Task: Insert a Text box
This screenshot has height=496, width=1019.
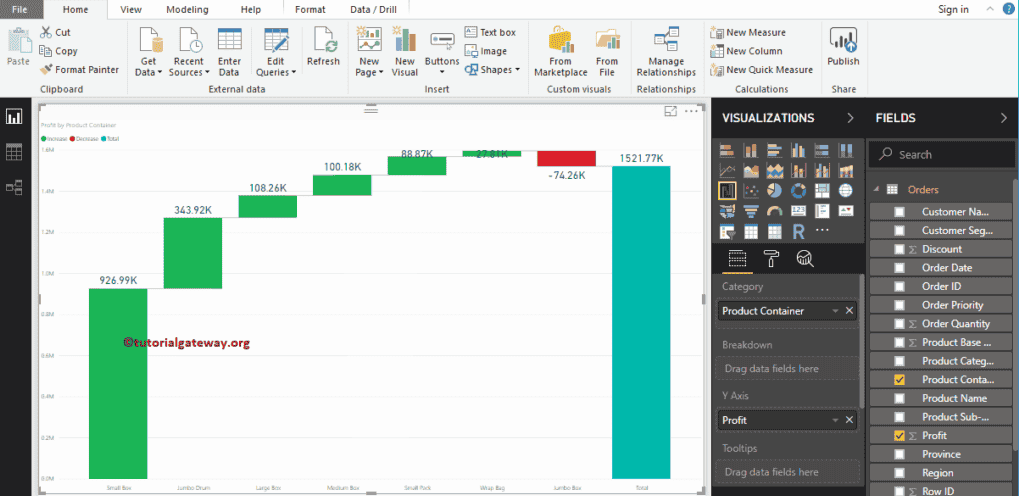Action: click(x=490, y=32)
